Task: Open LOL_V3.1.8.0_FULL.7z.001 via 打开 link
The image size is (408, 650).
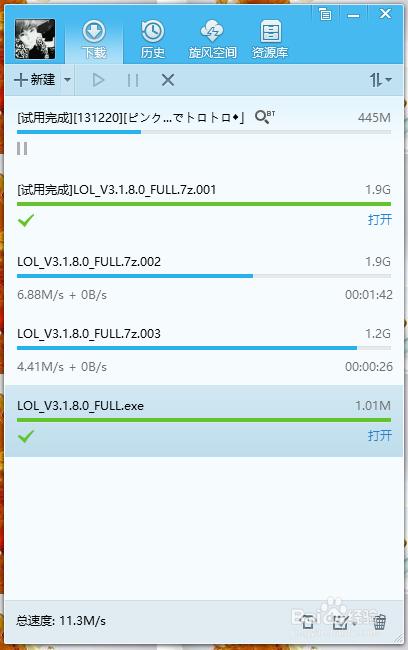Action: tap(380, 219)
